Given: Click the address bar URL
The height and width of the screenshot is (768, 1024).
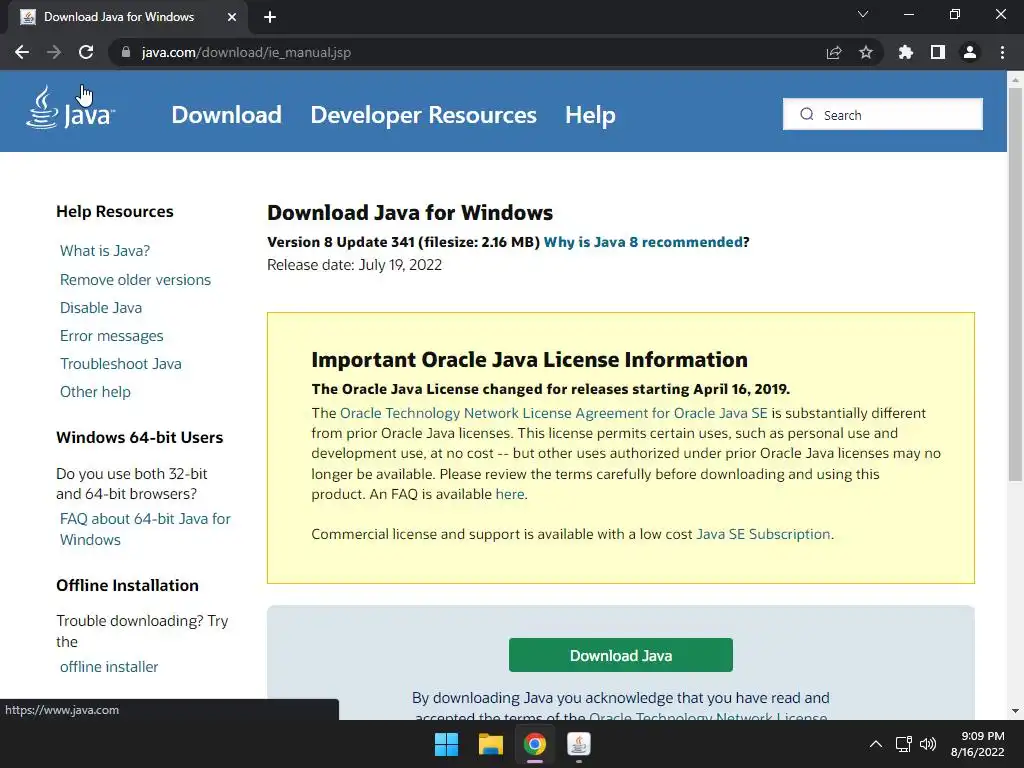Looking at the screenshot, I should tap(246, 52).
